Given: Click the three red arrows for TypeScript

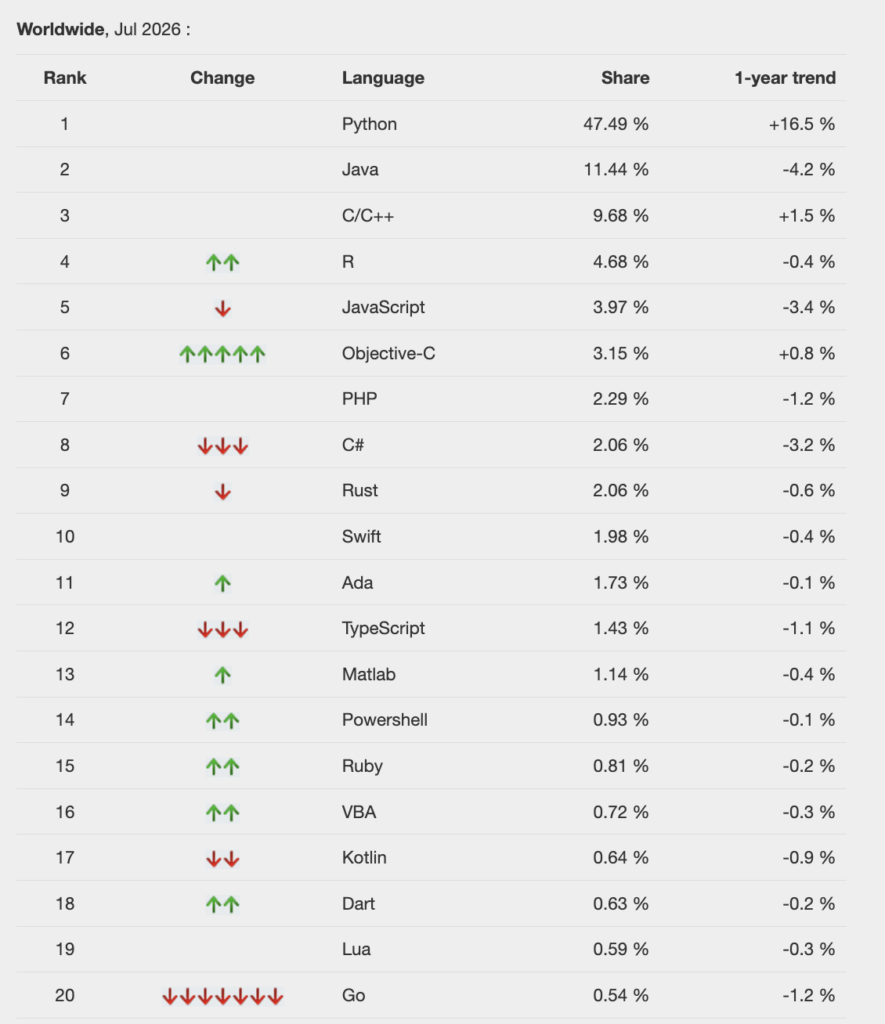Looking at the screenshot, I should (x=223, y=630).
